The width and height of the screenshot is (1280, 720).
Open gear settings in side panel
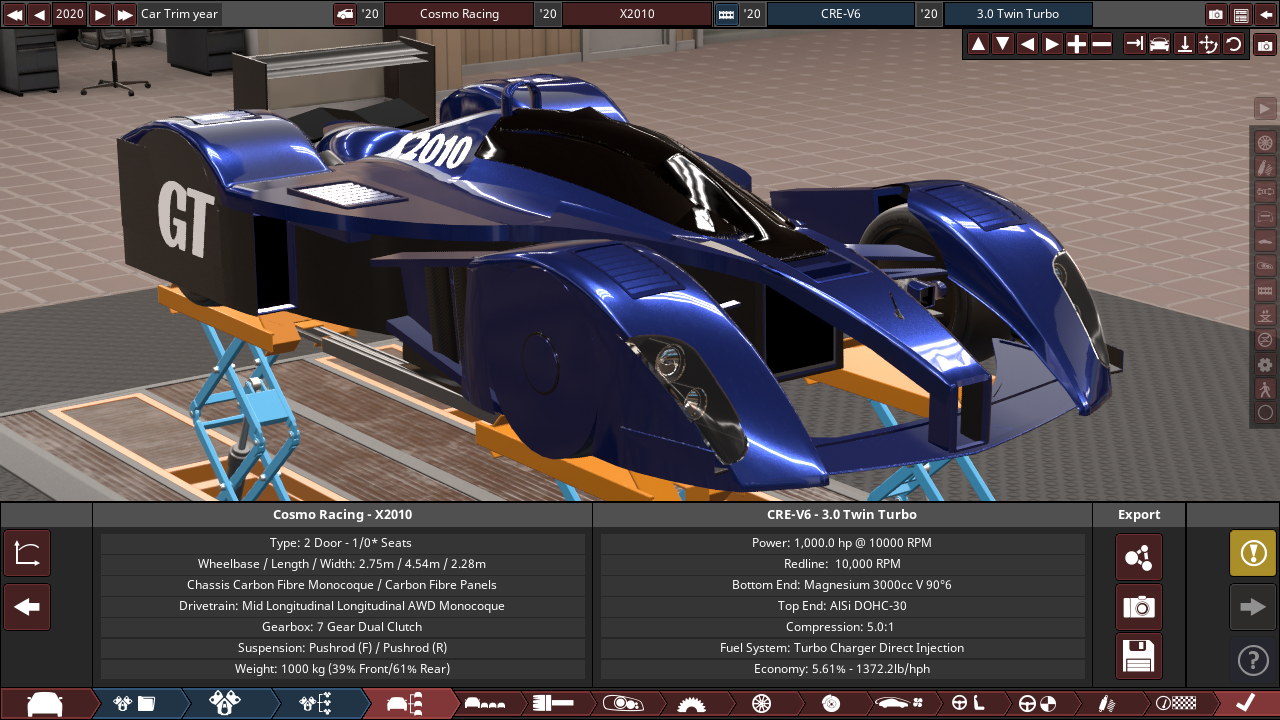click(x=1265, y=365)
